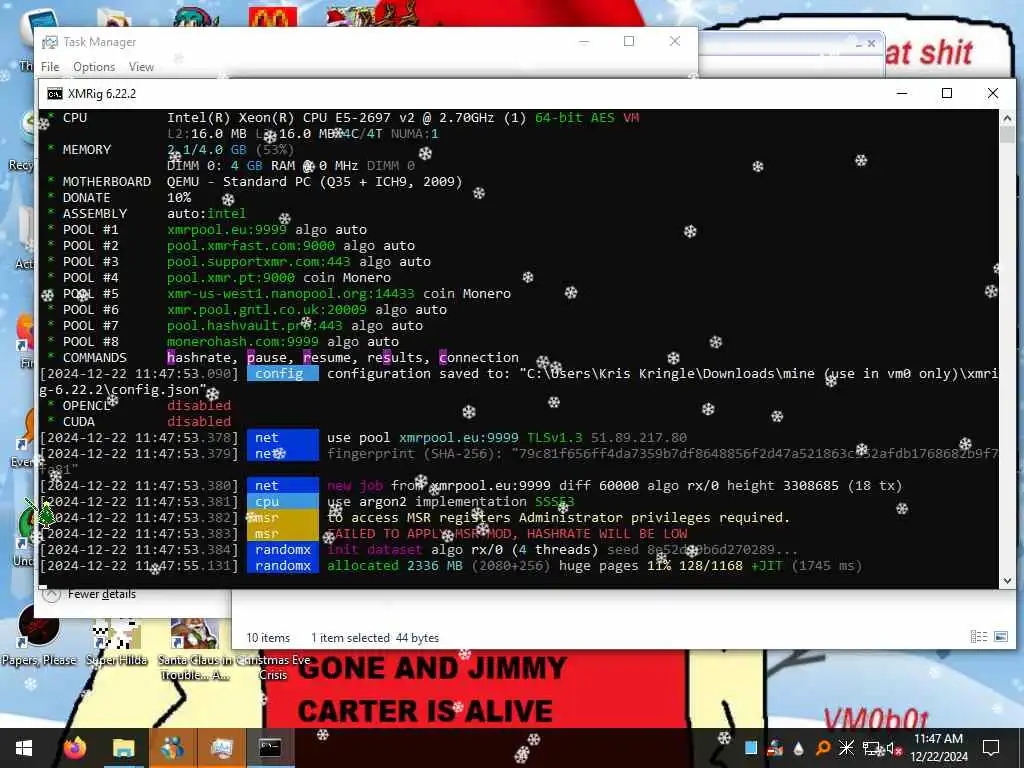
Task: Click the XMRig console scrollbar up arrow
Action: (x=1007, y=118)
